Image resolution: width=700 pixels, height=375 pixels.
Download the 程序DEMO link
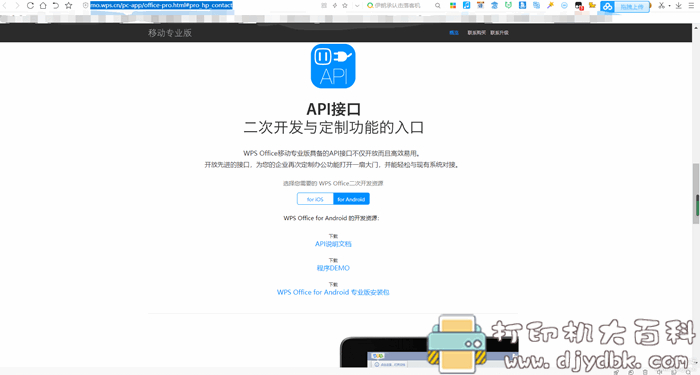pos(333,268)
